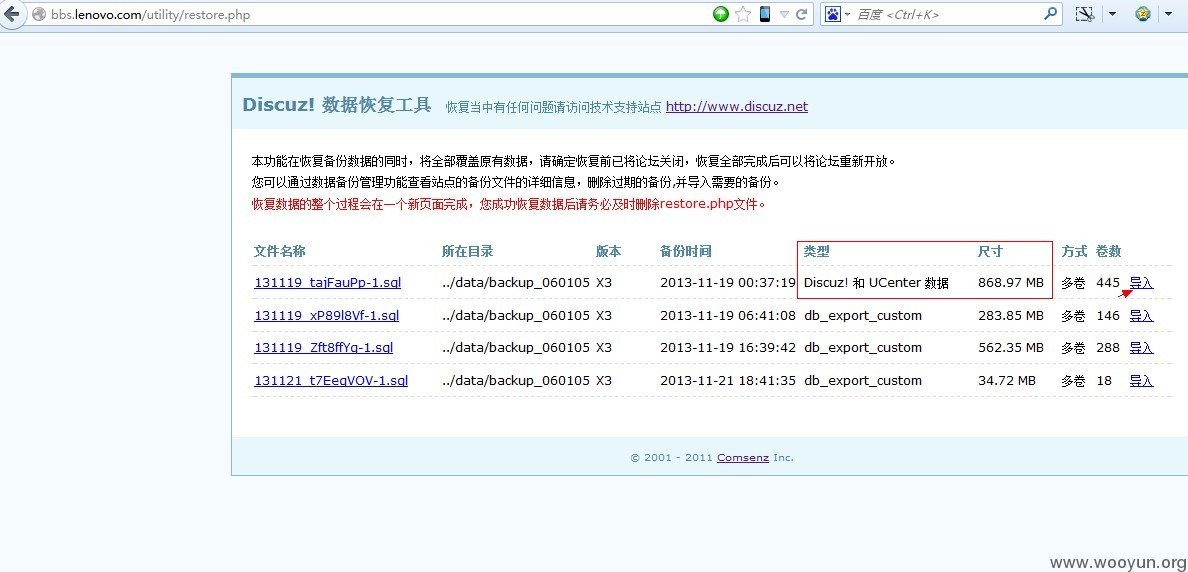The image size is (1188, 572).
Task: Click type cell Discuz! 和 UCenter 数据
Action: coord(876,283)
